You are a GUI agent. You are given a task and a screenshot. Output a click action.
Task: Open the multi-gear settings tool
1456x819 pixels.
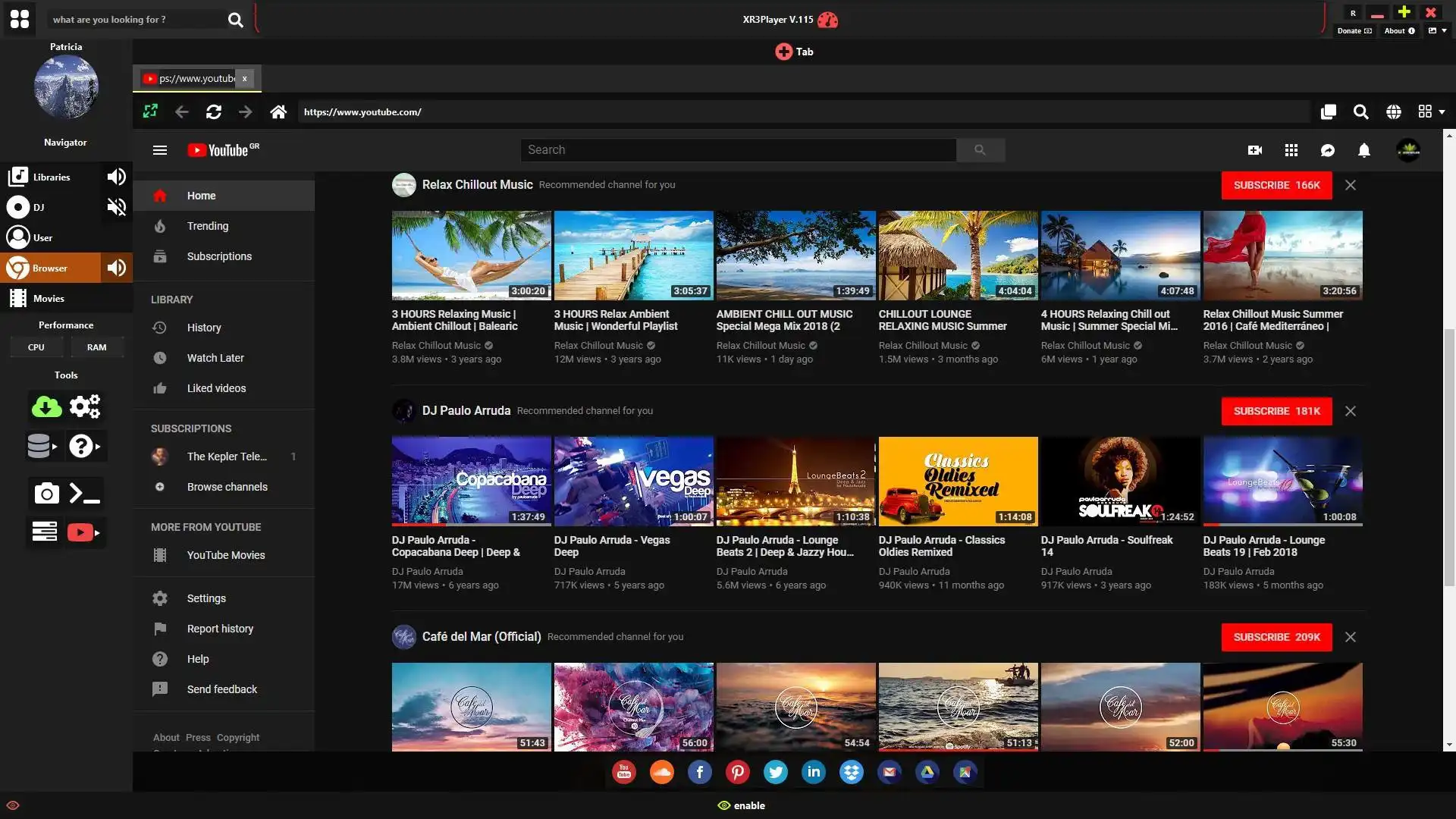[x=85, y=407]
